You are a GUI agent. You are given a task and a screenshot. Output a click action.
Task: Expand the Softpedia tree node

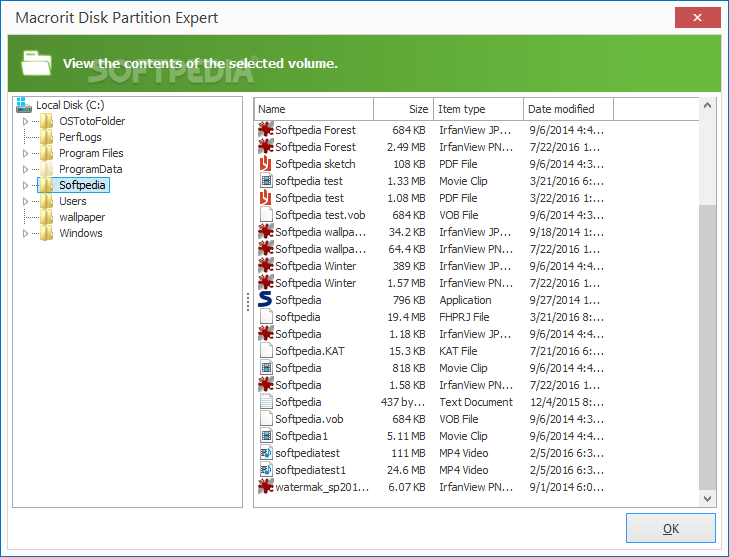[26, 186]
